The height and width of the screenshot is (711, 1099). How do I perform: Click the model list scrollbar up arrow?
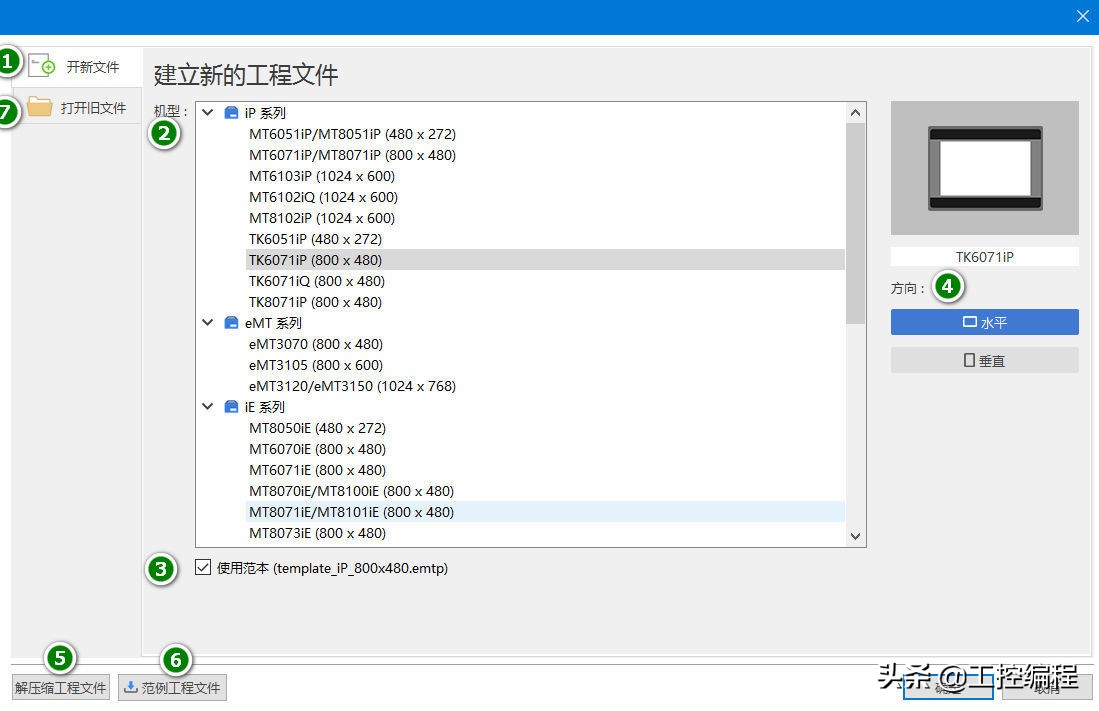[x=855, y=113]
